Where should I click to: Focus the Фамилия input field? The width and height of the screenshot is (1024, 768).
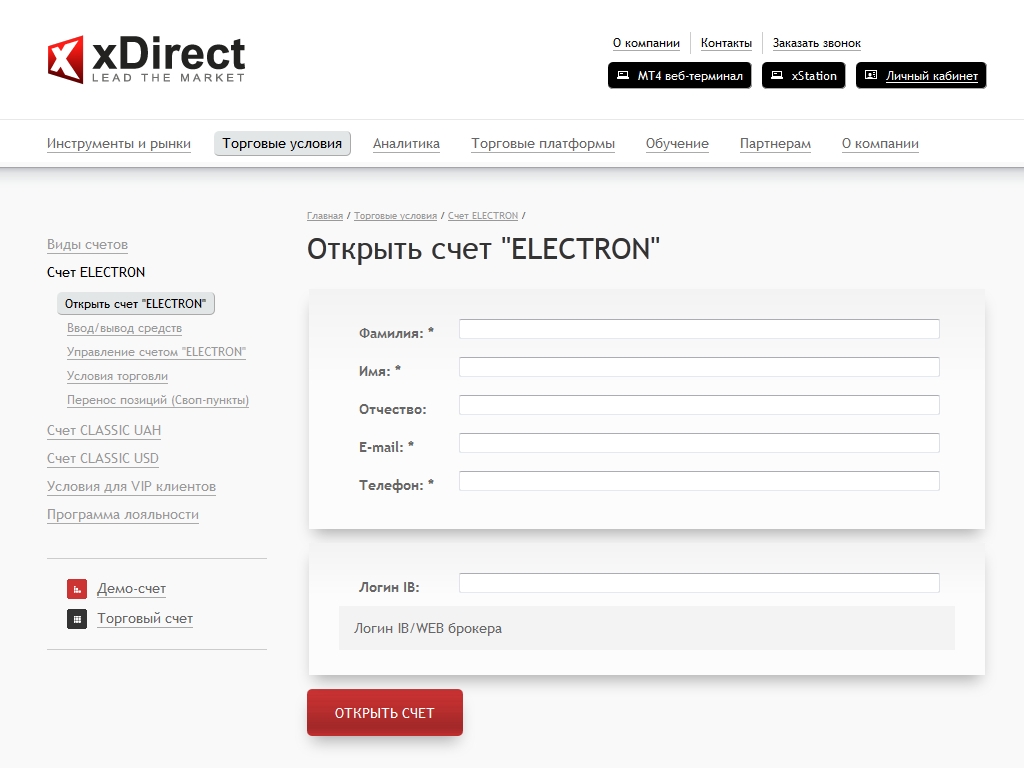tap(699, 329)
